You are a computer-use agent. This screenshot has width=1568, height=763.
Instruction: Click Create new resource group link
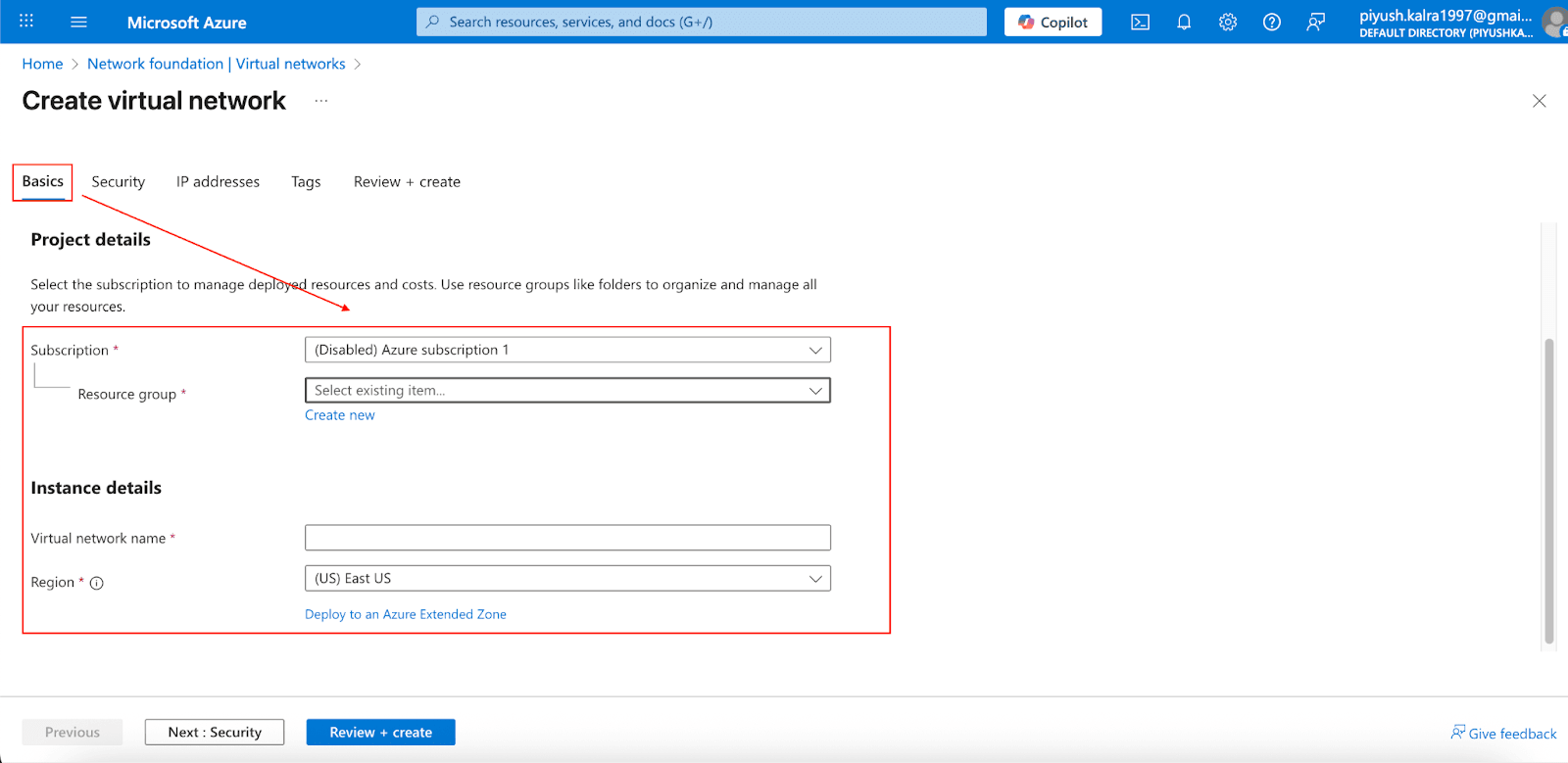[340, 415]
